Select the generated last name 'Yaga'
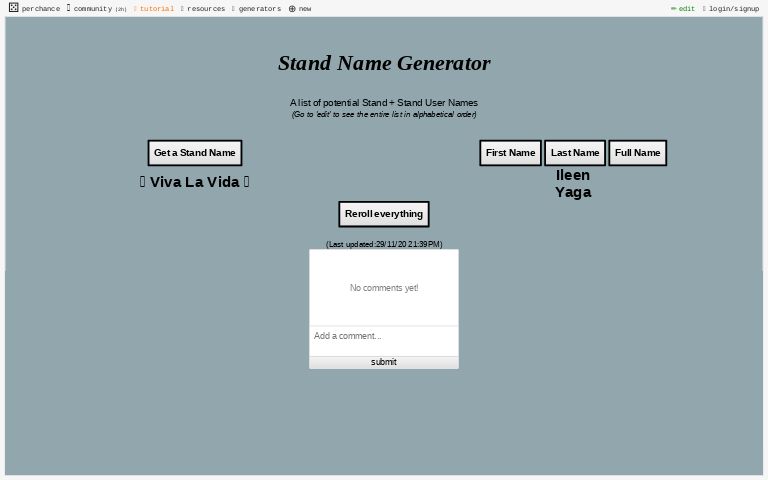The image size is (768, 480). click(573, 192)
